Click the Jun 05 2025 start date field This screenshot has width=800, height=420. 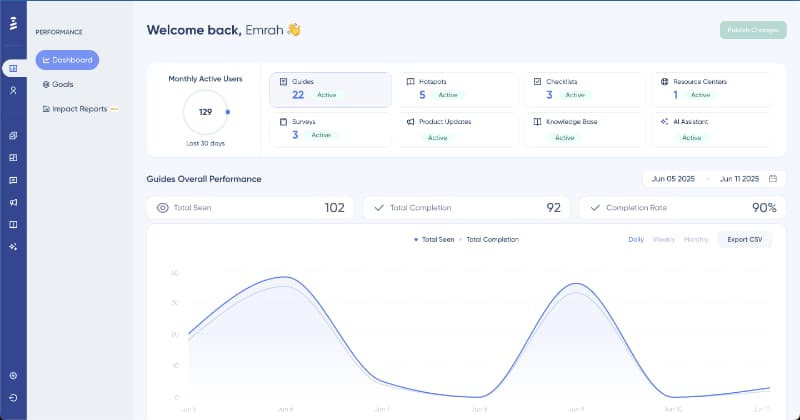tap(673, 179)
